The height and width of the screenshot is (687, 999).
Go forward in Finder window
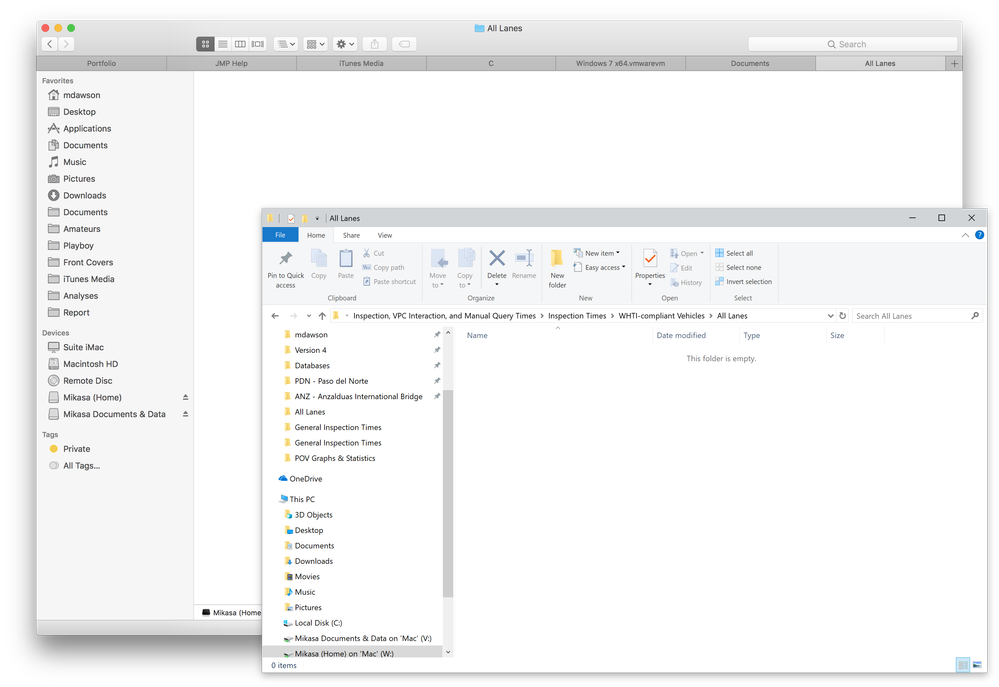point(66,44)
